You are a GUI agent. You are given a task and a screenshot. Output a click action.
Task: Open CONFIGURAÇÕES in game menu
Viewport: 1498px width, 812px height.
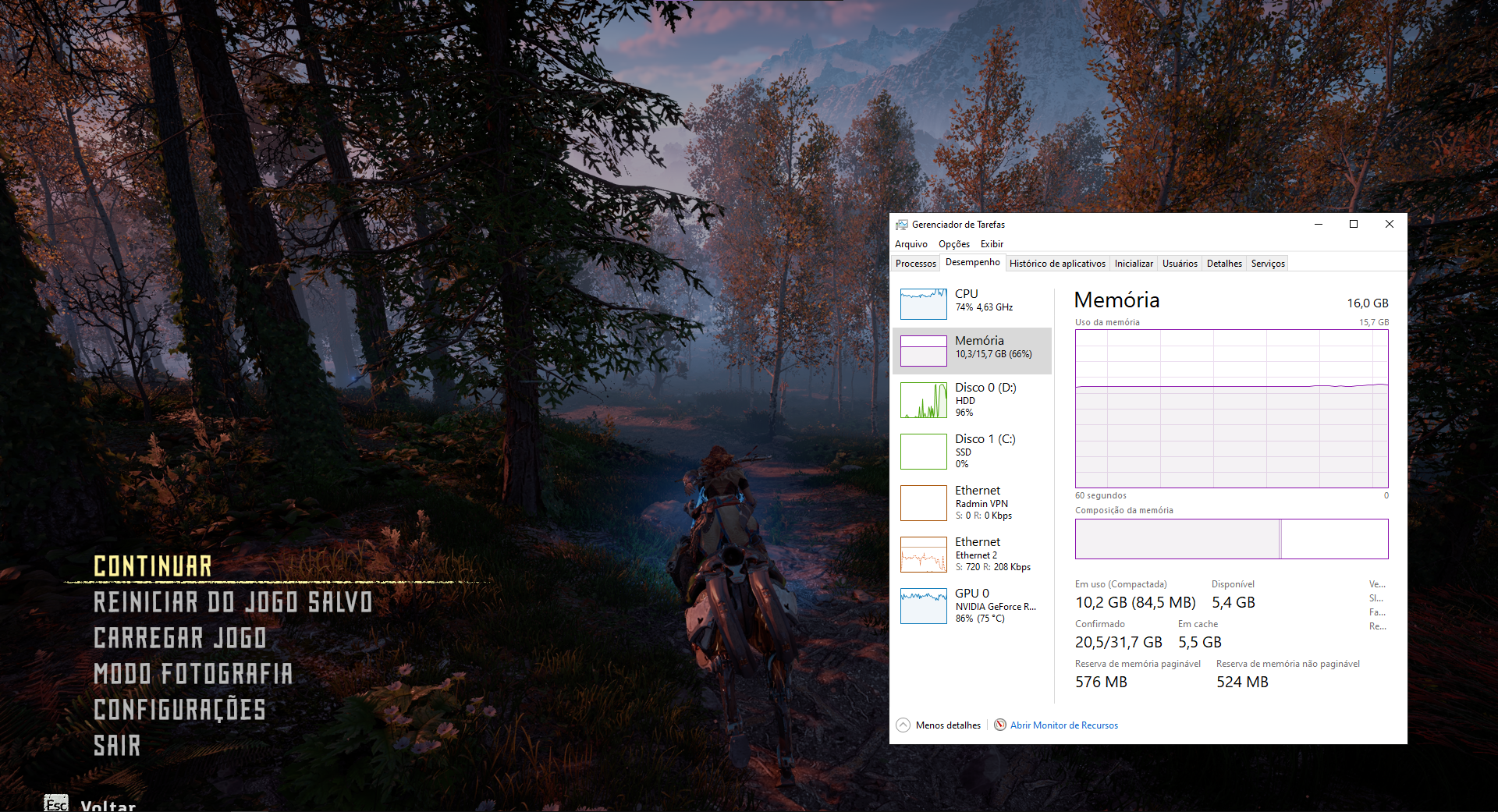point(179,710)
